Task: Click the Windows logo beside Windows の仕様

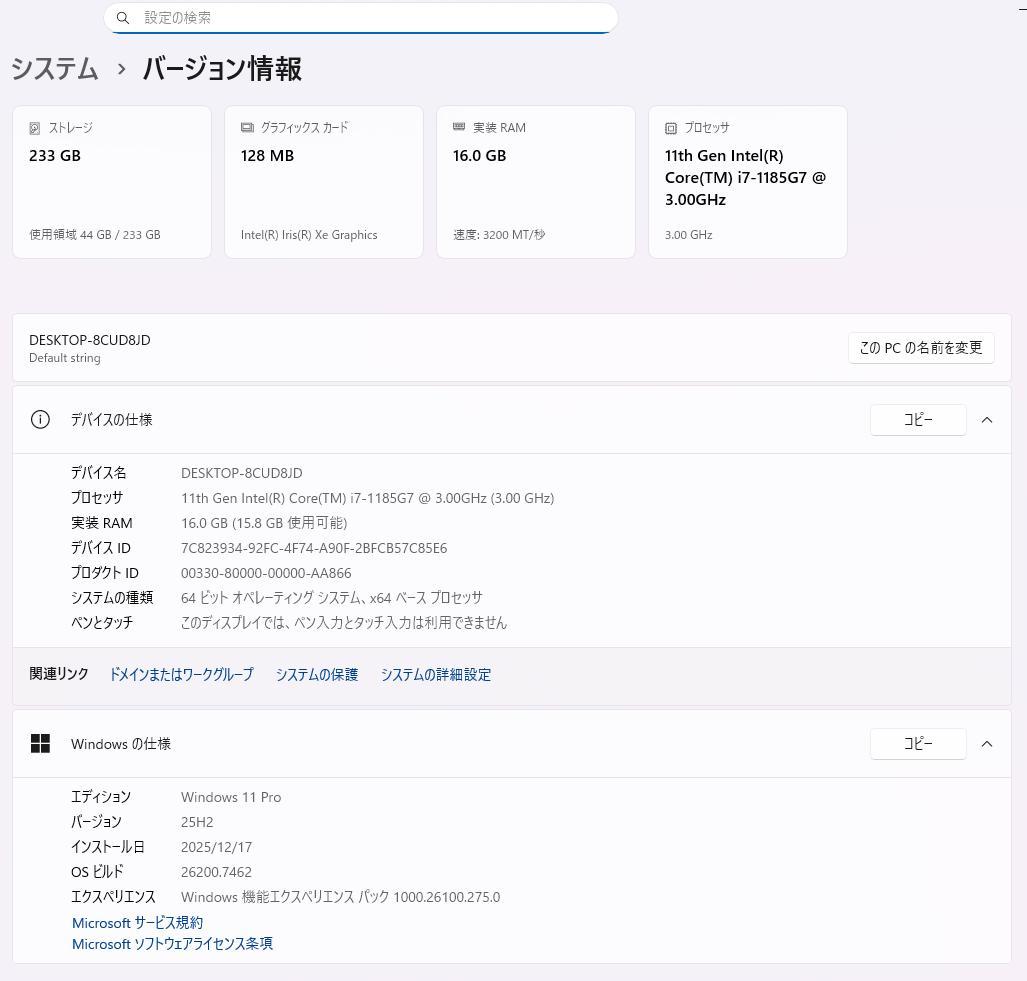Action: 40,743
